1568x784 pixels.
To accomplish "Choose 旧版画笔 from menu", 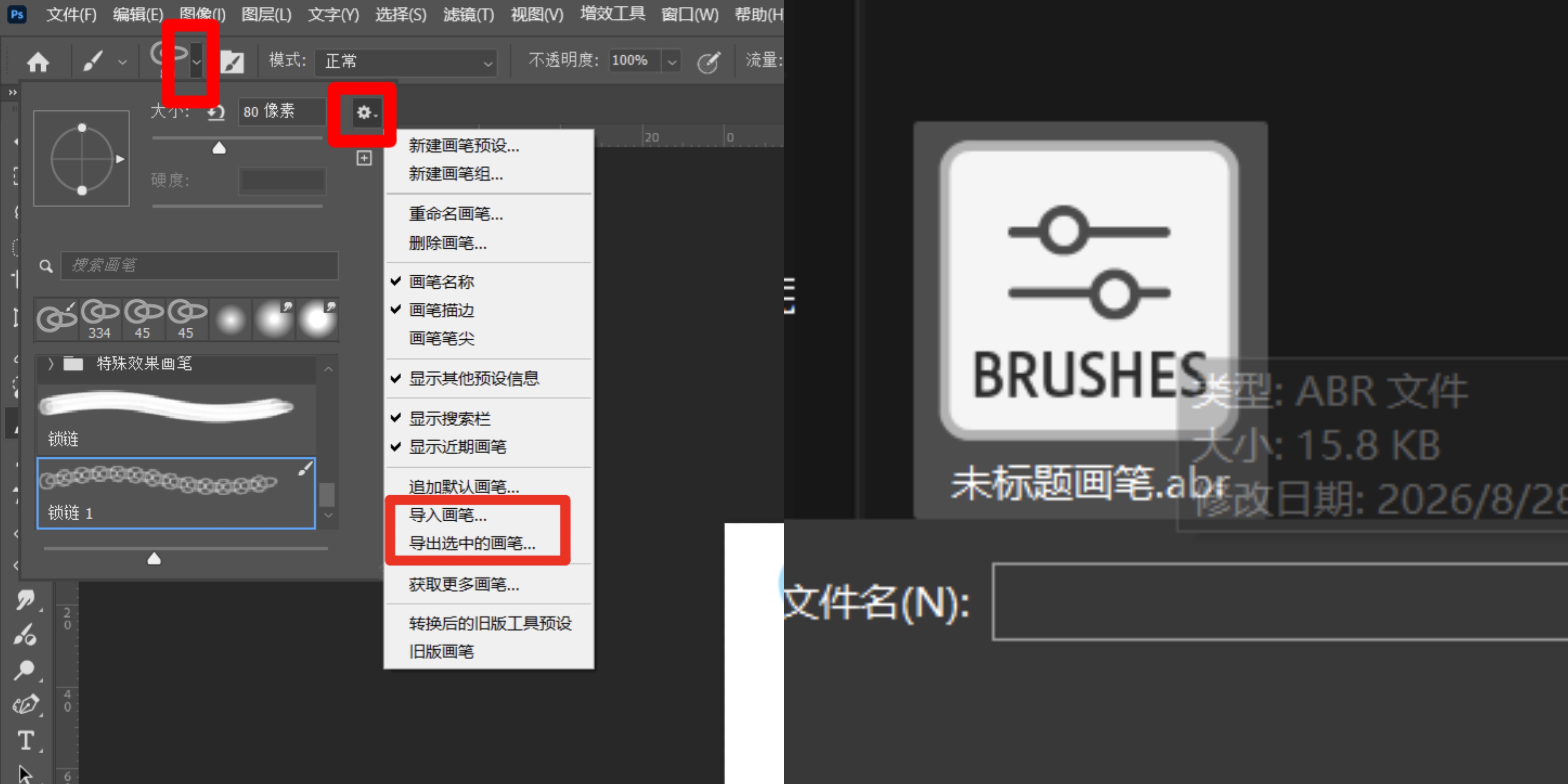I will point(441,651).
